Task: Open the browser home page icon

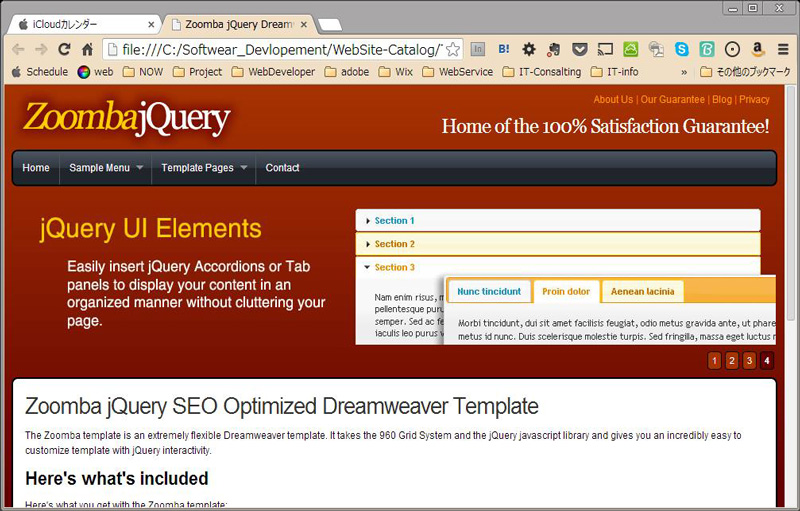Action: point(88,49)
